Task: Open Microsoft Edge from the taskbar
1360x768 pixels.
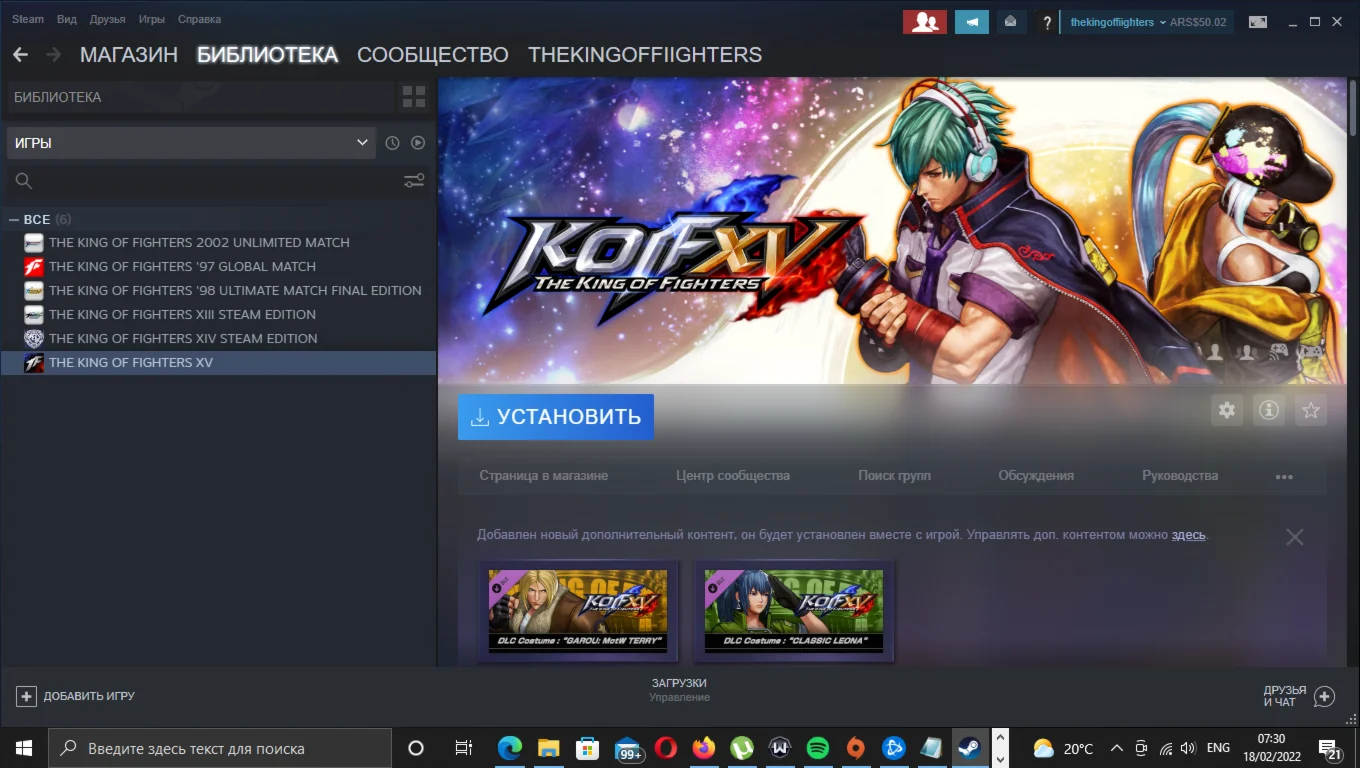Action: click(x=510, y=748)
